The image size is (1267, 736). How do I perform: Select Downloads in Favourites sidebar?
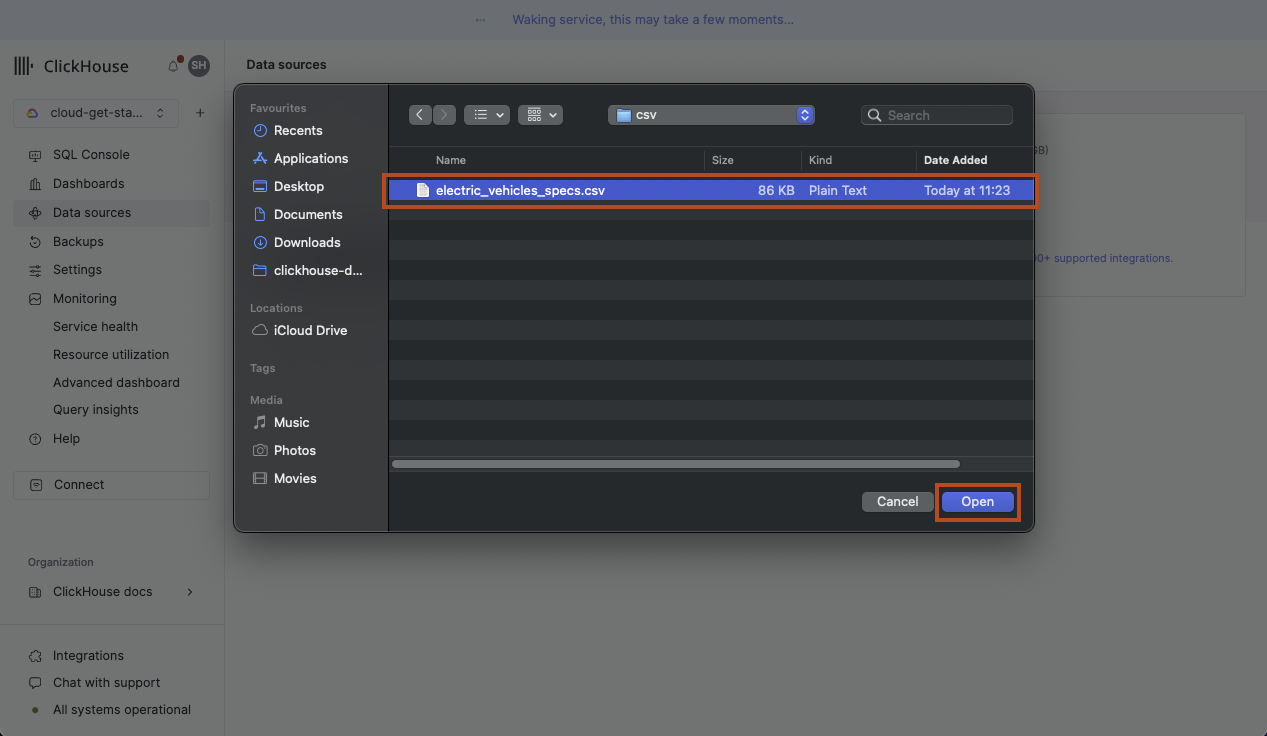307,243
